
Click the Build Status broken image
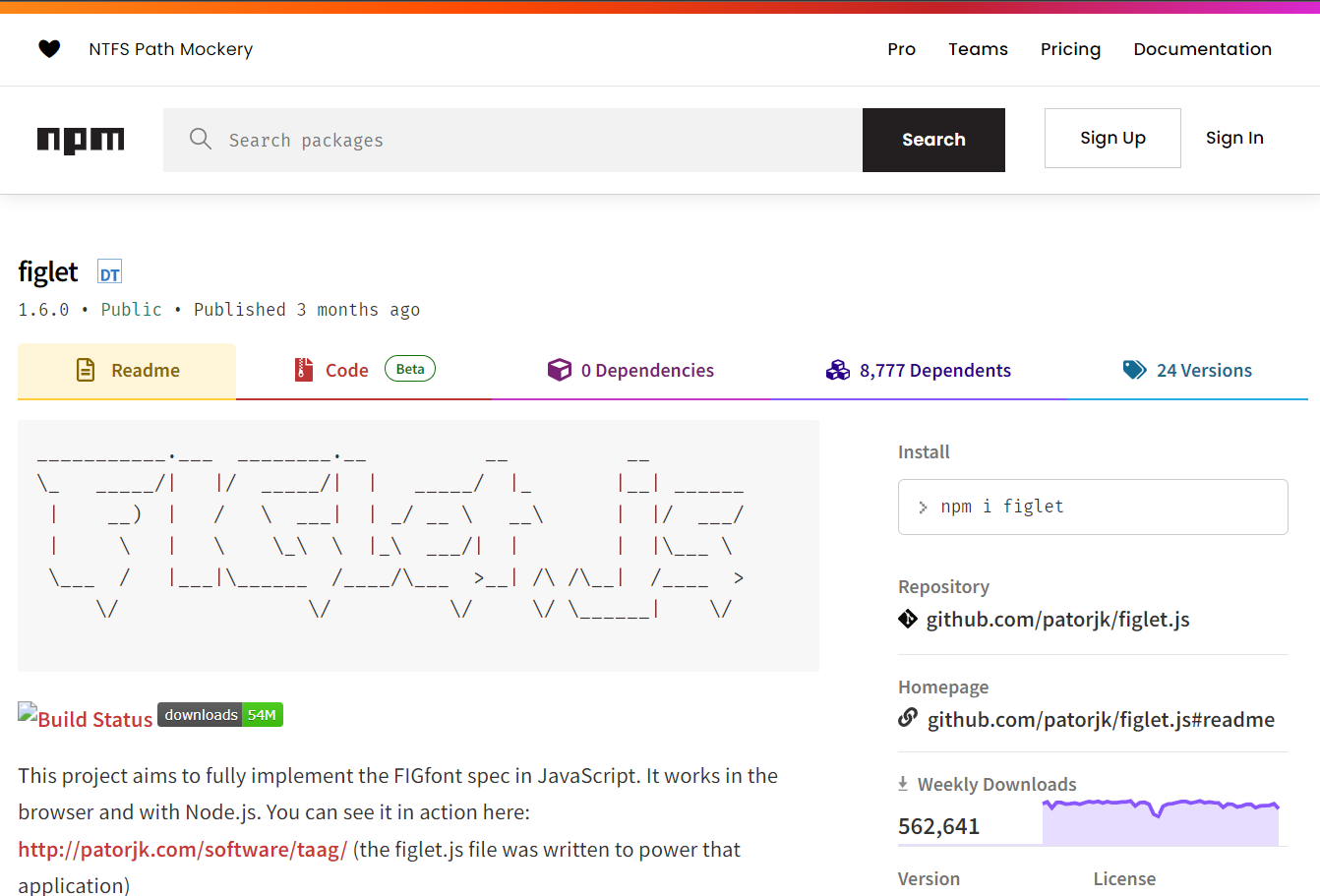(x=28, y=712)
